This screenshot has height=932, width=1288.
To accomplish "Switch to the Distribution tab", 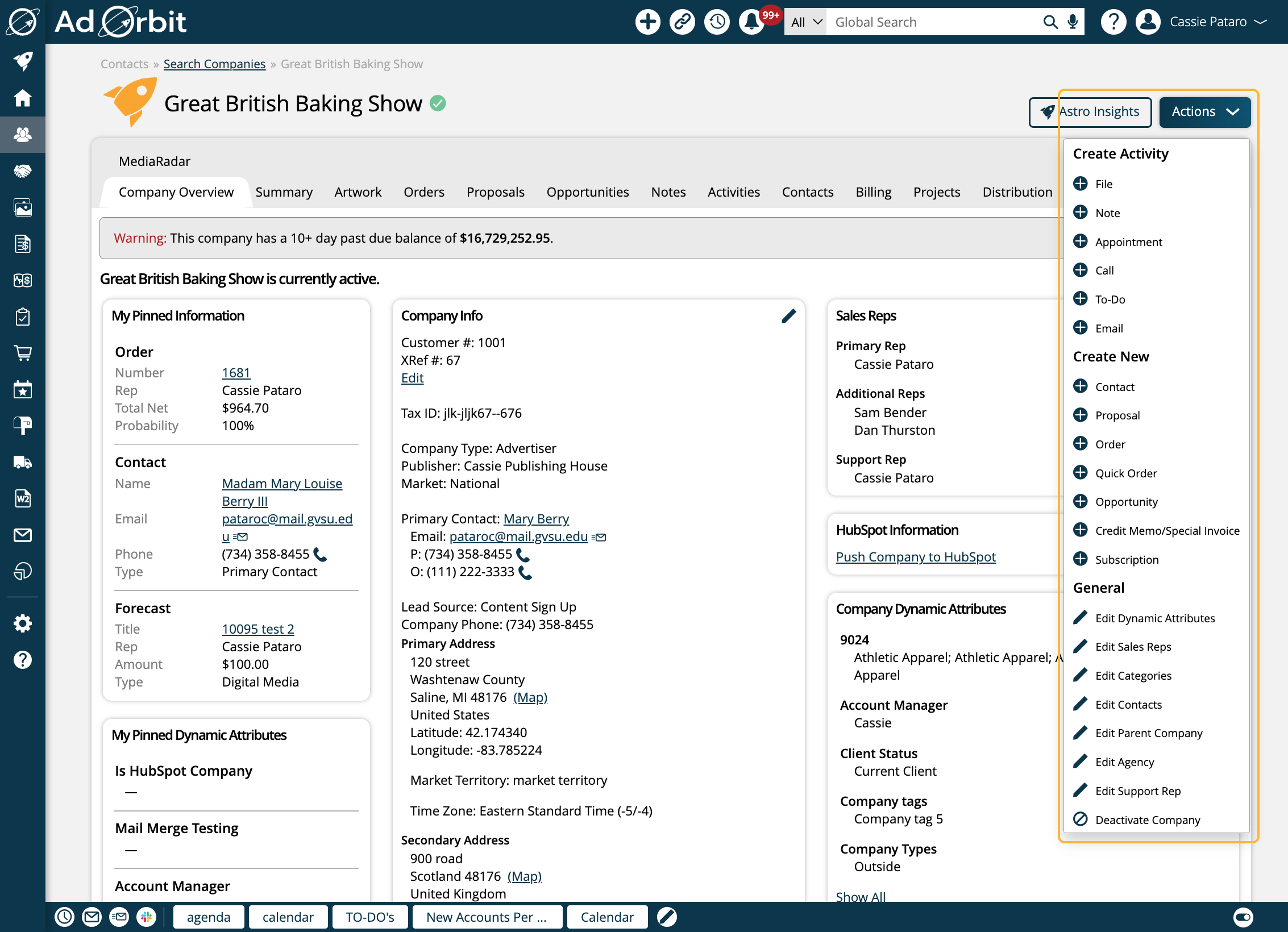I will pos(1017,192).
